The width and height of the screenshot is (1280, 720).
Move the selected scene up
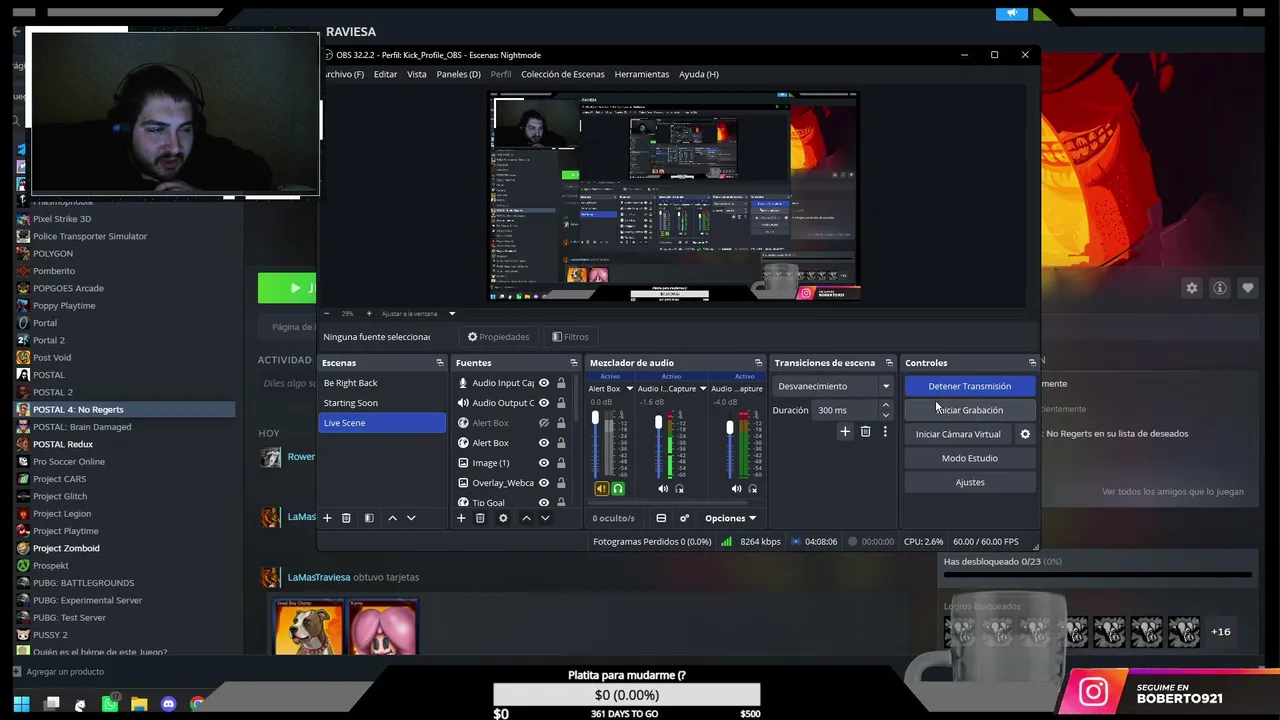(x=392, y=518)
